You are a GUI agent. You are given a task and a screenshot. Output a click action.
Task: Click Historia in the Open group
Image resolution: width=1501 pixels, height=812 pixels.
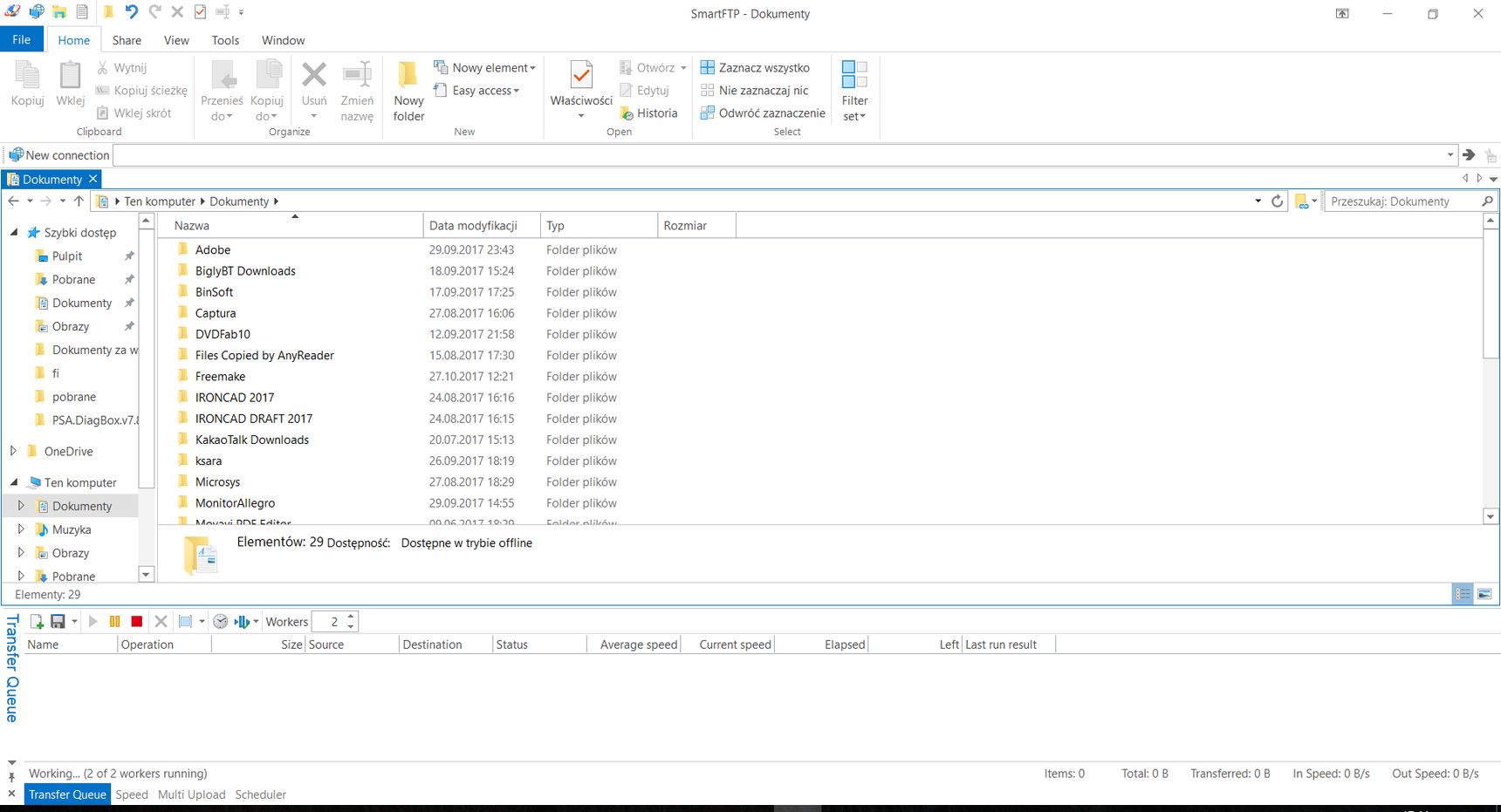pos(648,113)
